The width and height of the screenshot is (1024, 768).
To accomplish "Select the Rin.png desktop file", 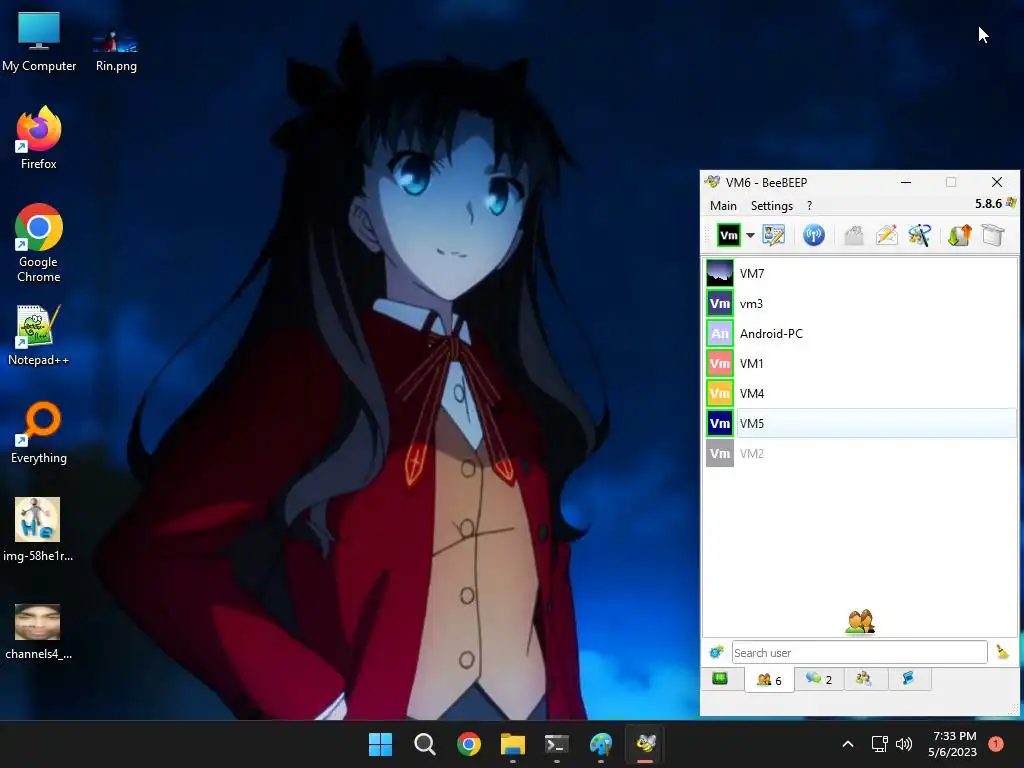I will [x=116, y=51].
